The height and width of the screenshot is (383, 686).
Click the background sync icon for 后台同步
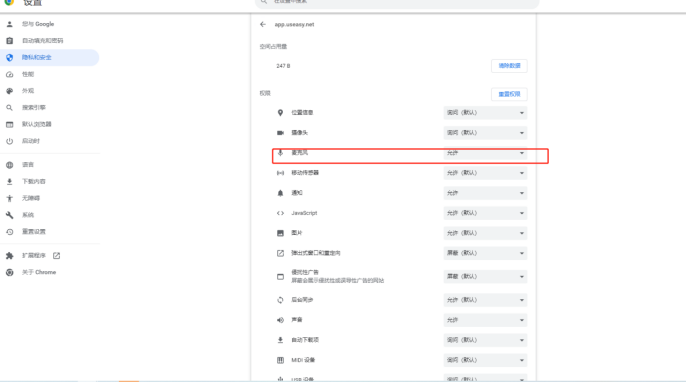[280, 300]
